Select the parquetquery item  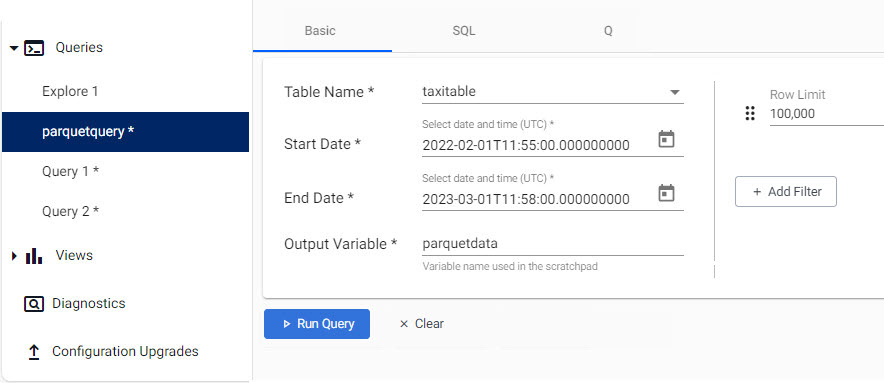click(126, 131)
